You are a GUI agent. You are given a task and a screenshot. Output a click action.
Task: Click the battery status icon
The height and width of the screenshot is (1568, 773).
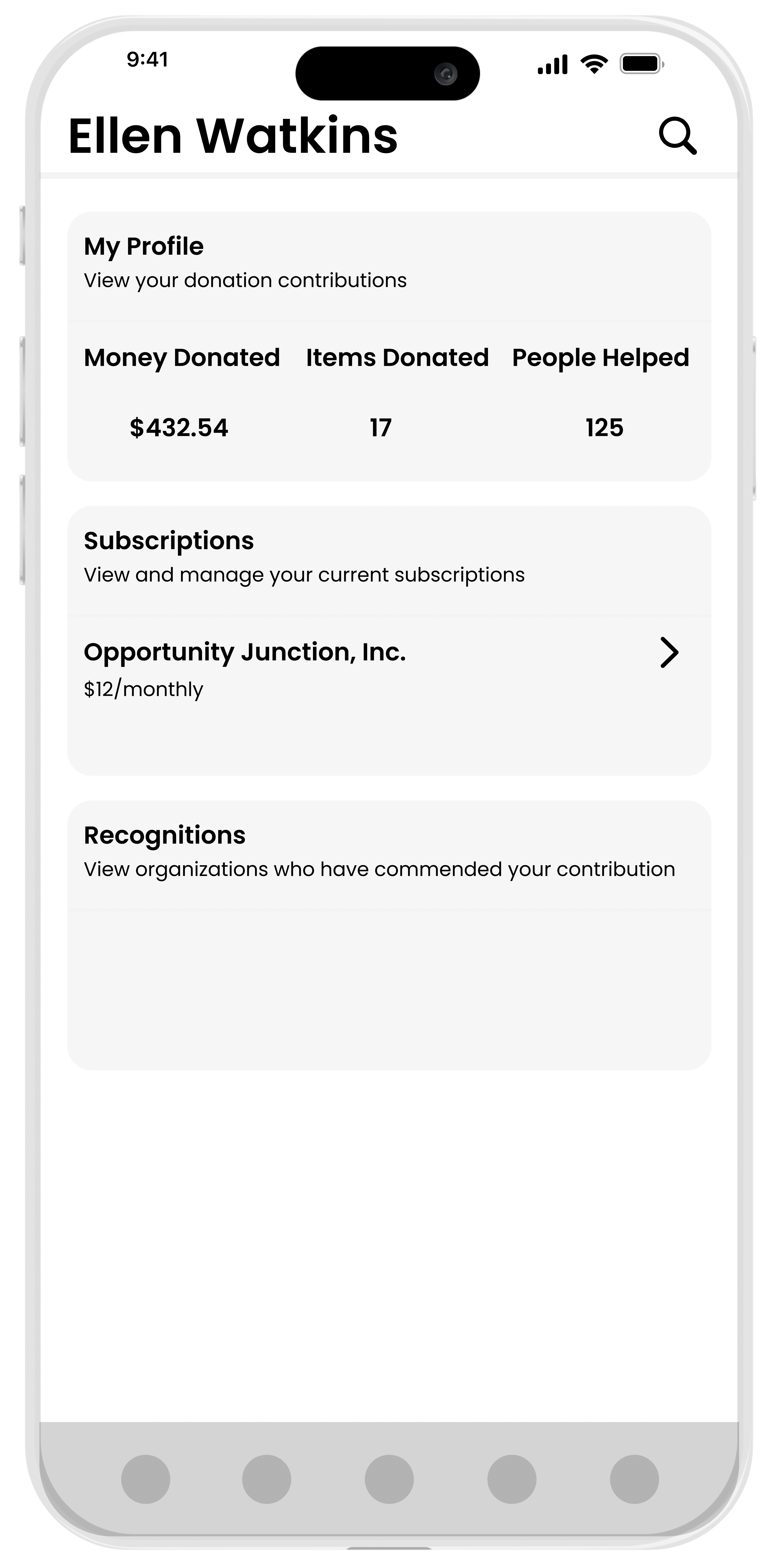642,64
